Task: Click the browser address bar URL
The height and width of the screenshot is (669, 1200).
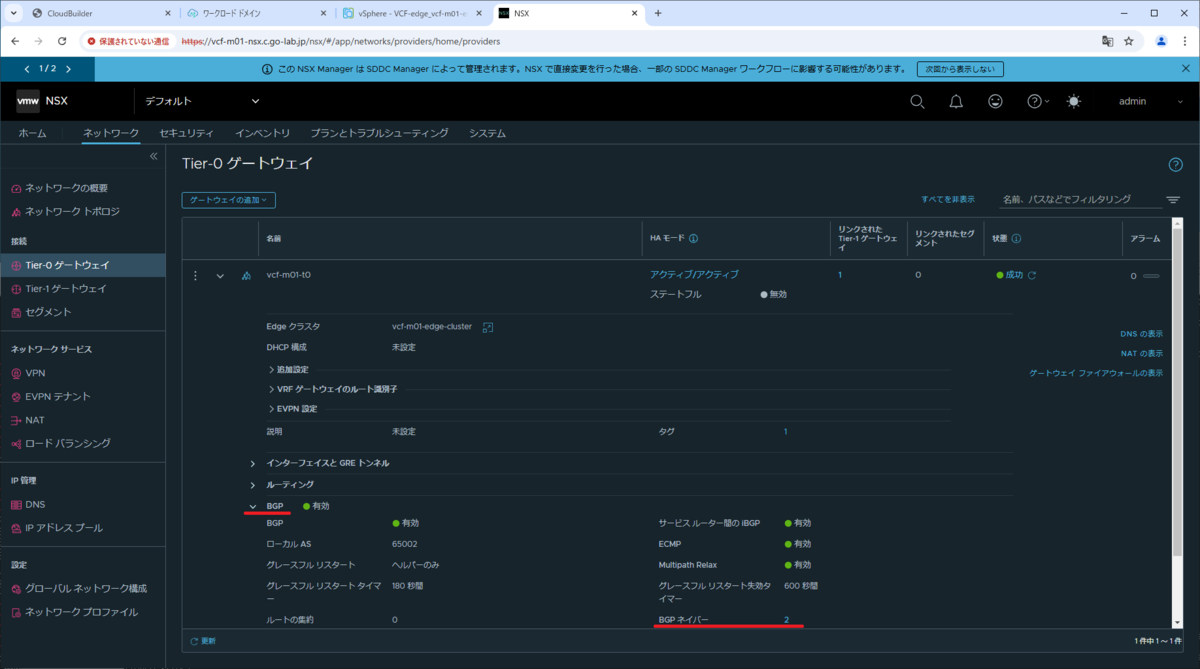Action: 340,41
